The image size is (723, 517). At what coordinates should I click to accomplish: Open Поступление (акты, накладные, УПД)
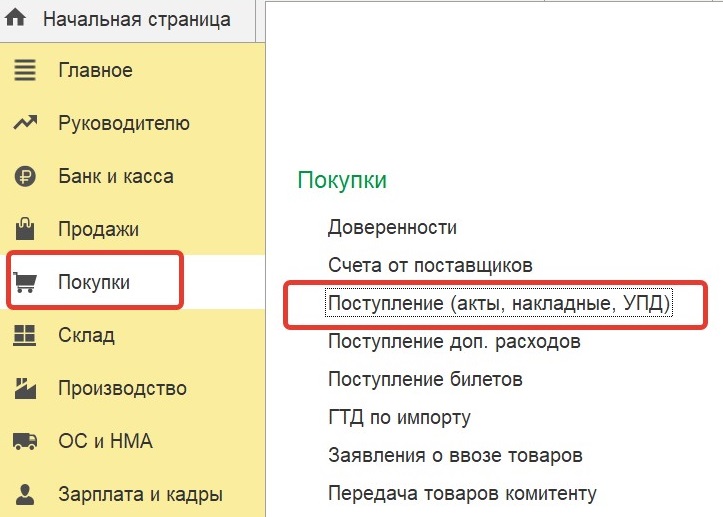tap(499, 303)
